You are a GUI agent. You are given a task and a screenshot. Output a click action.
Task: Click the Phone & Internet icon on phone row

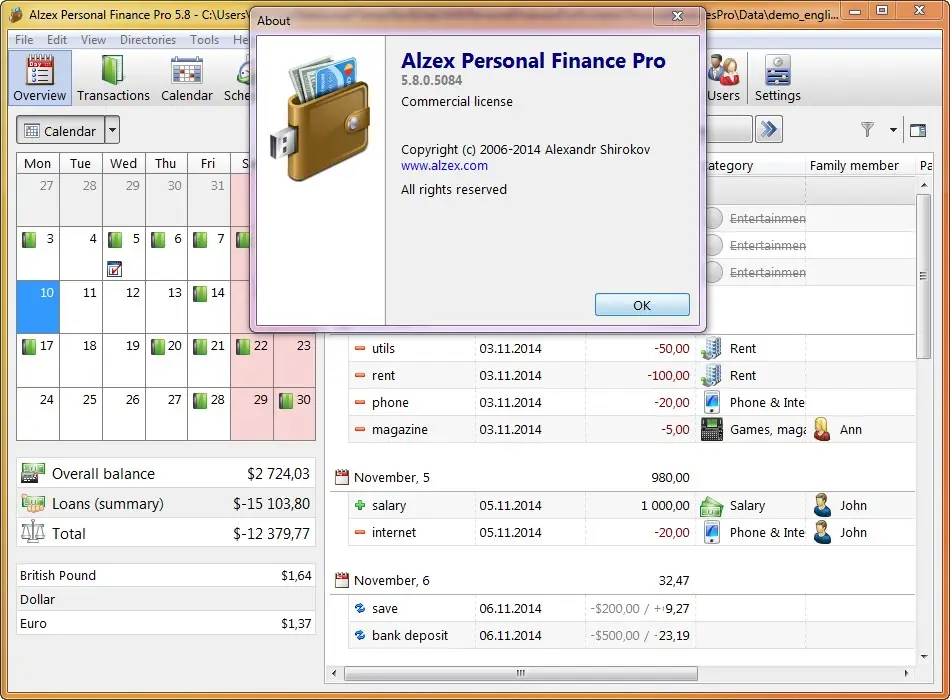pyautogui.click(x=712, y=402)
